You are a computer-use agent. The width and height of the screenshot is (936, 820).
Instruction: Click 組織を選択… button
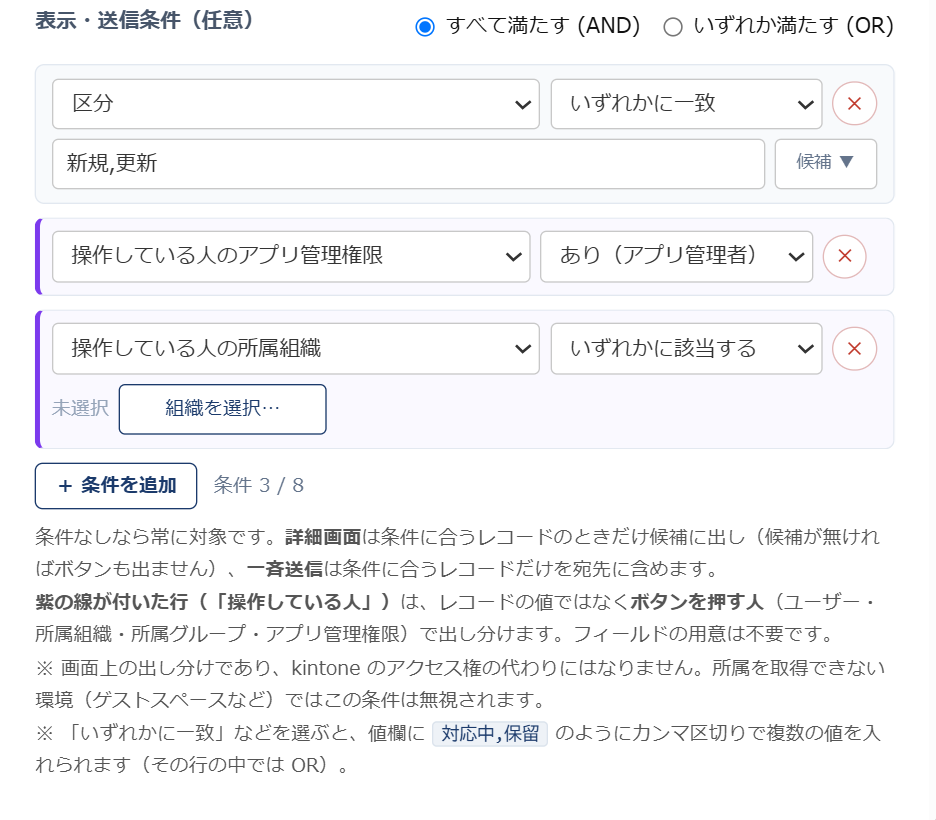223,409
